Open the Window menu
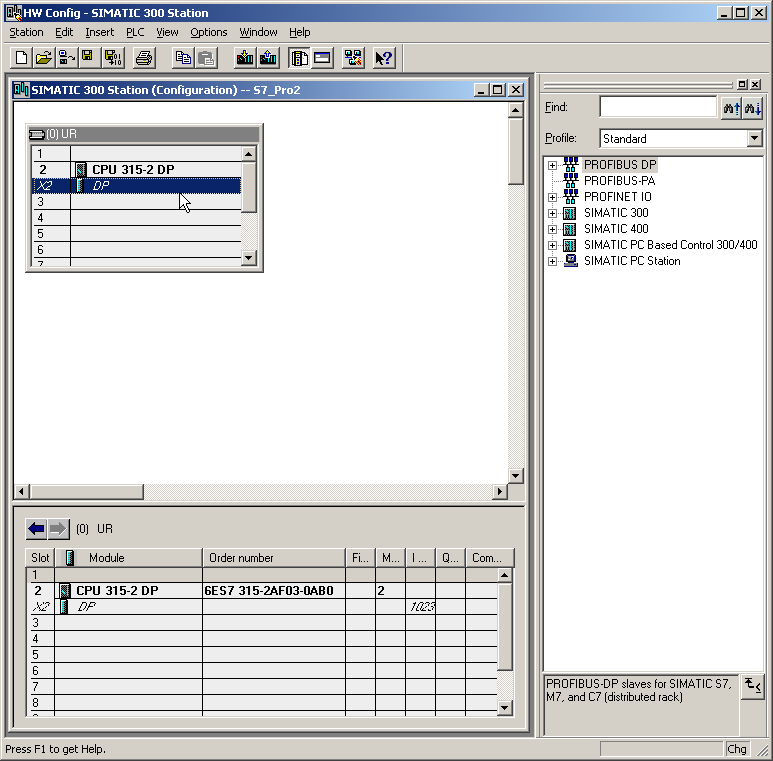Viewport: 773px width, 761px height. [258, 33]
